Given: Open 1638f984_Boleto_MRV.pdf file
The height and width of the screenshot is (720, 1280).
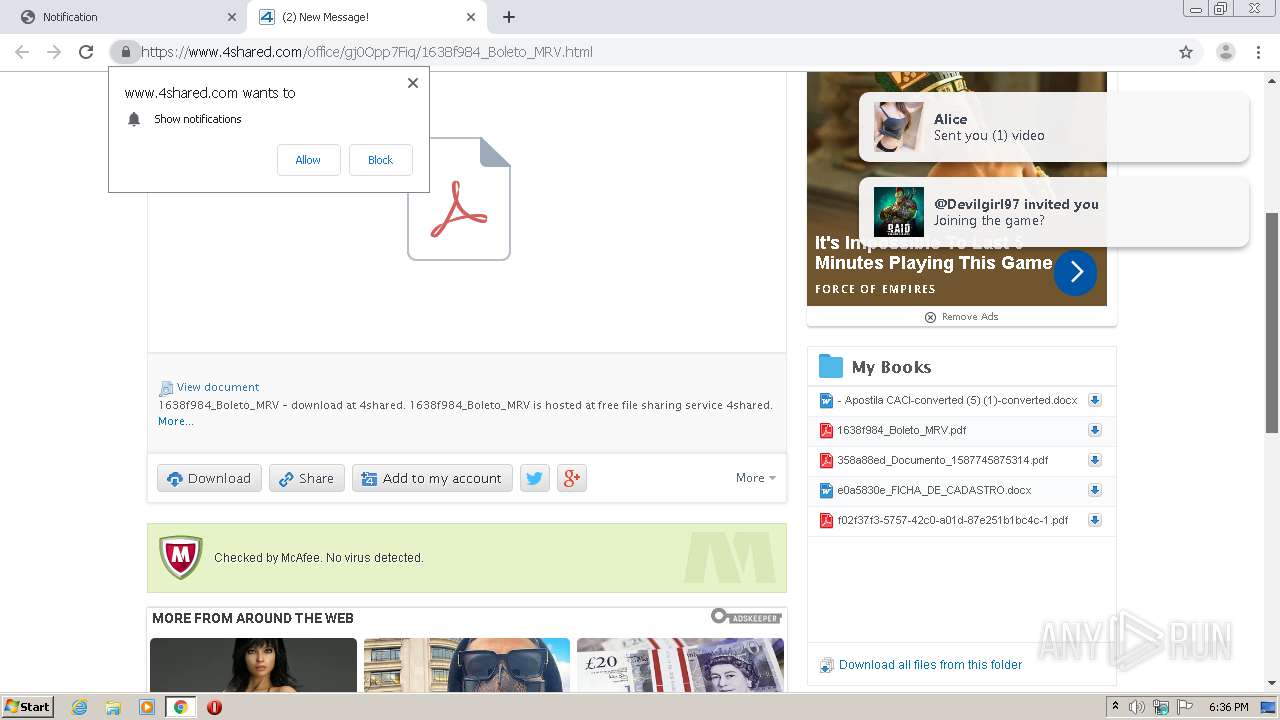Looking at the screenshot, I should 901,430.
